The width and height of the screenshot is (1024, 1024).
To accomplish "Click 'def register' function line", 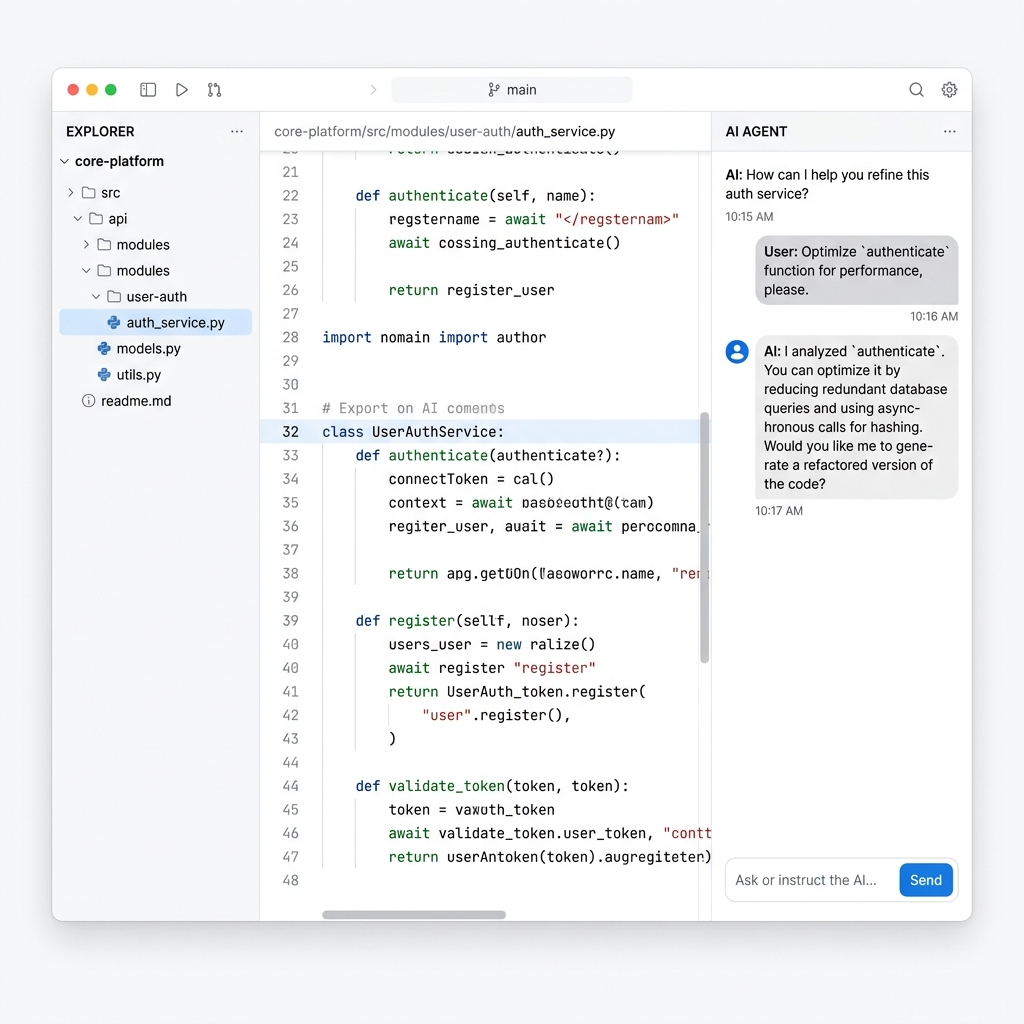I will 467,620.
